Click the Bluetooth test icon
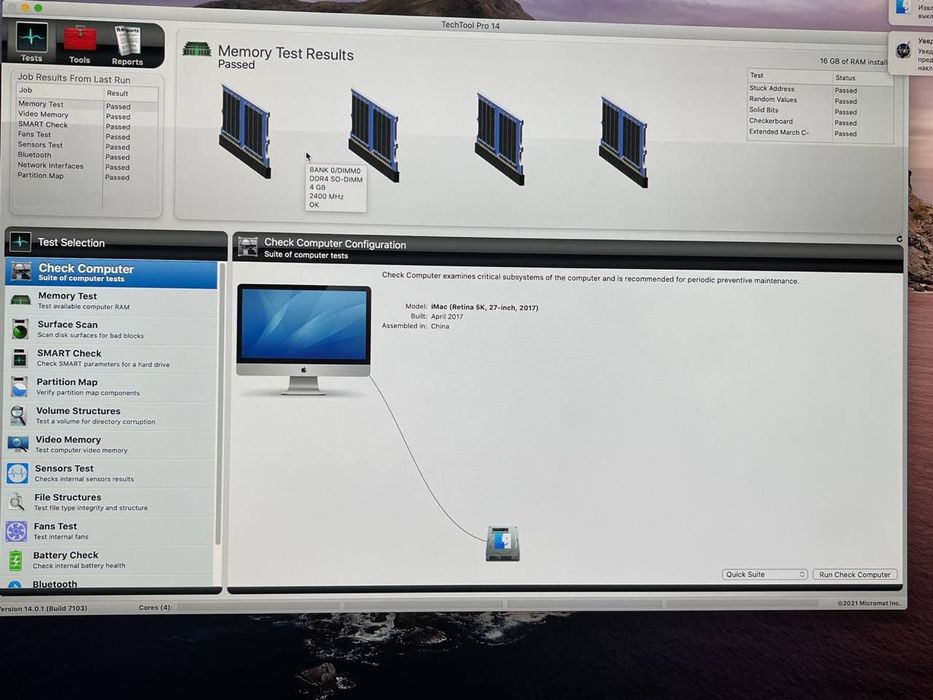The height and width of the screenshot is (700, 933). (15, 585)
